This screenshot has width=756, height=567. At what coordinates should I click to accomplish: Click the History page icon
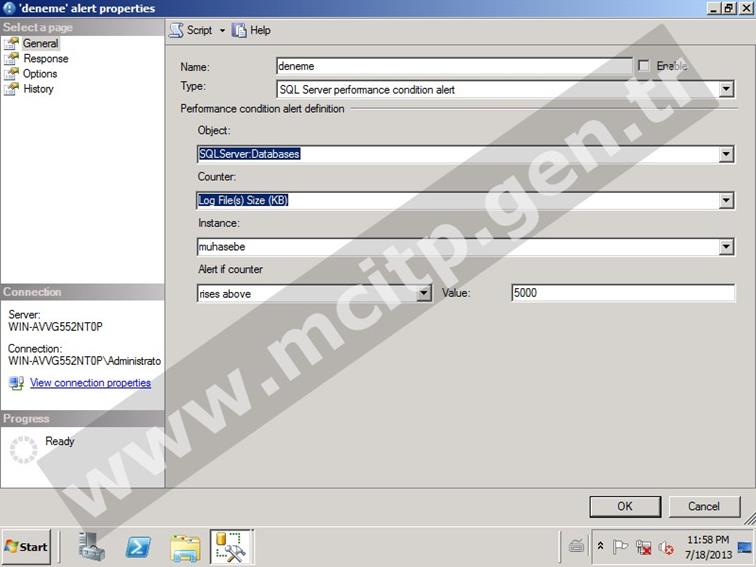(11, 89)
